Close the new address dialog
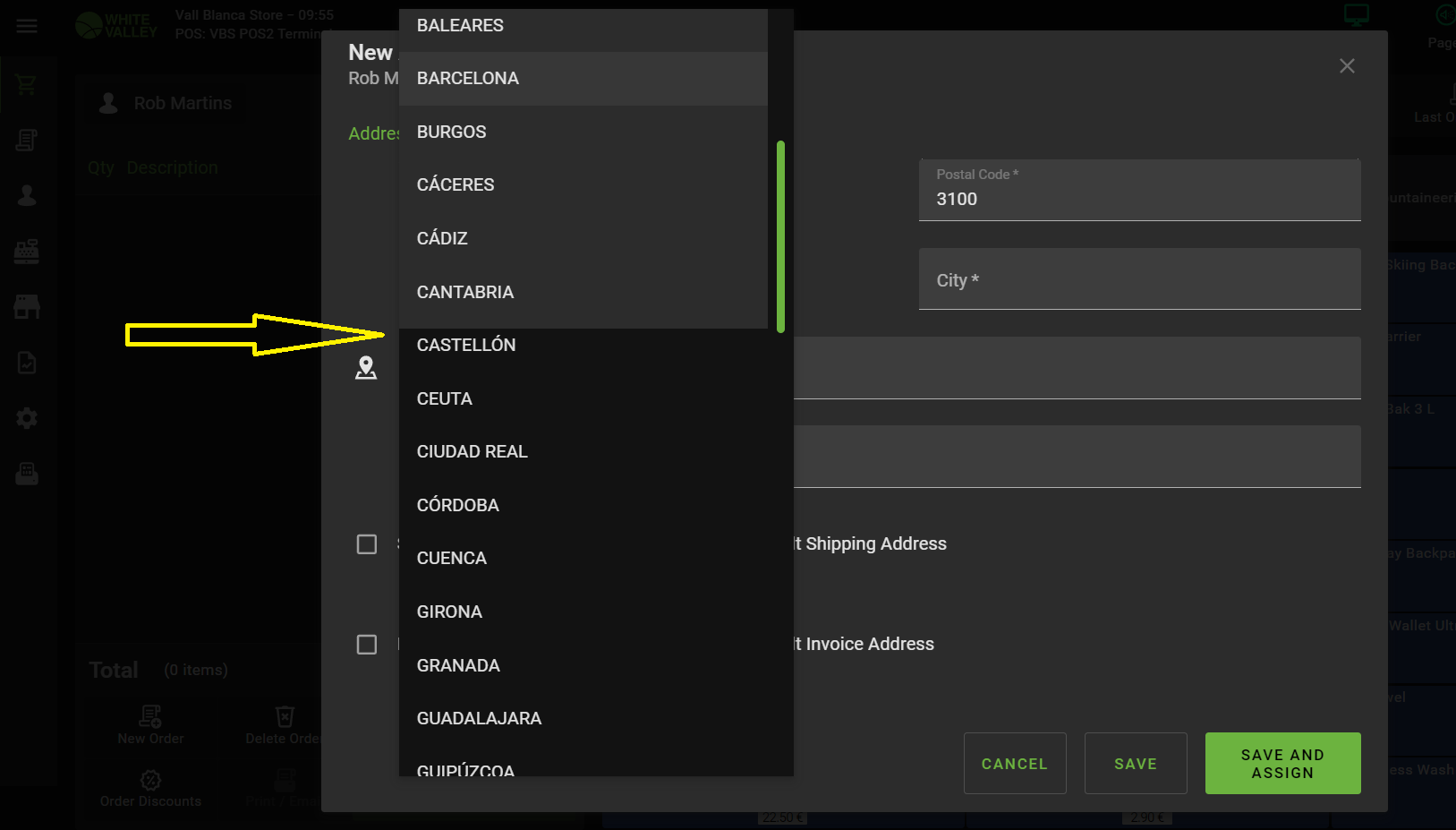This screenshot has height=830, width=1456. pos(1346,66)
